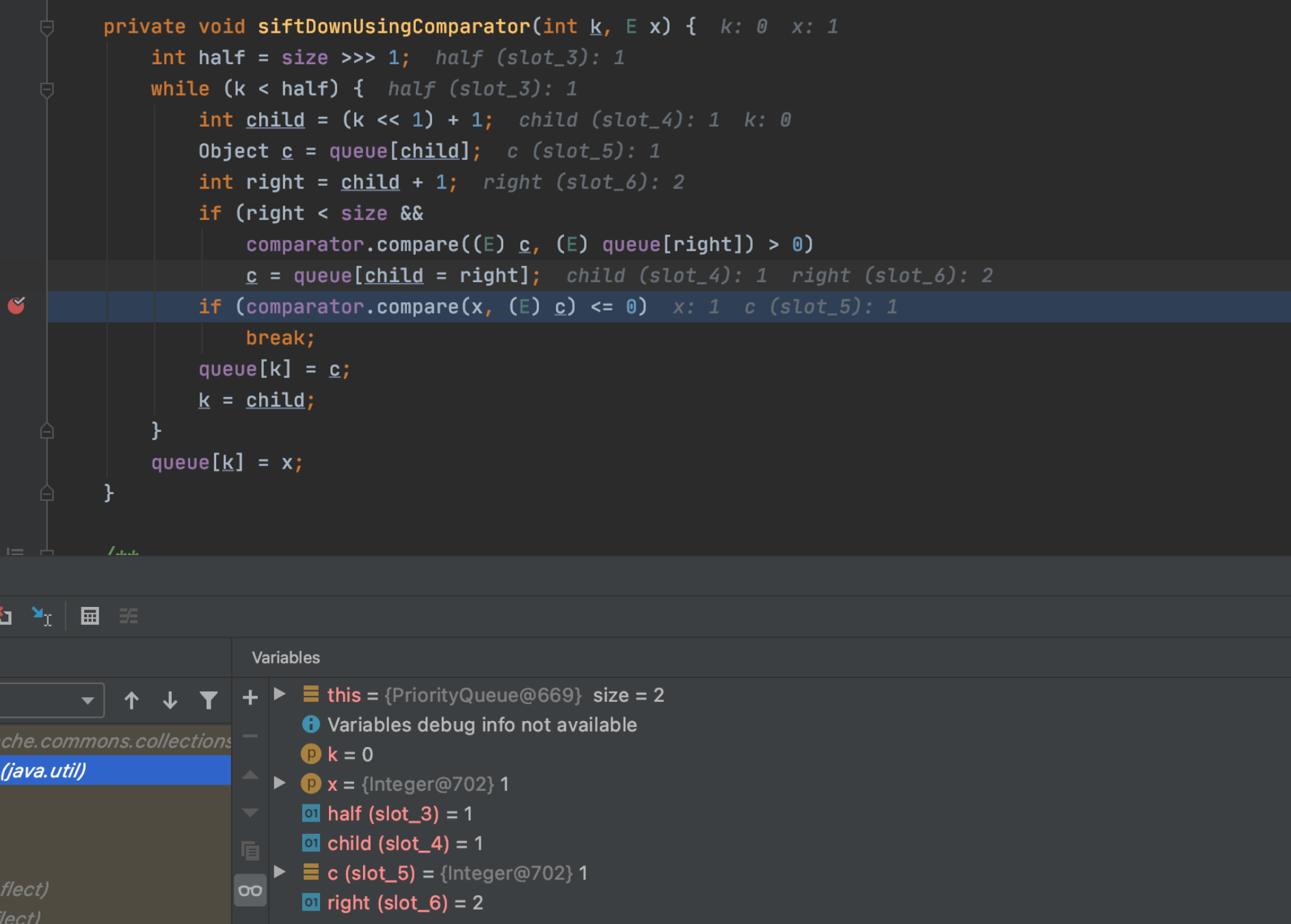
Task: Click the 'k = child;' line
Action: pyautogui.click(x=256, y=400)
